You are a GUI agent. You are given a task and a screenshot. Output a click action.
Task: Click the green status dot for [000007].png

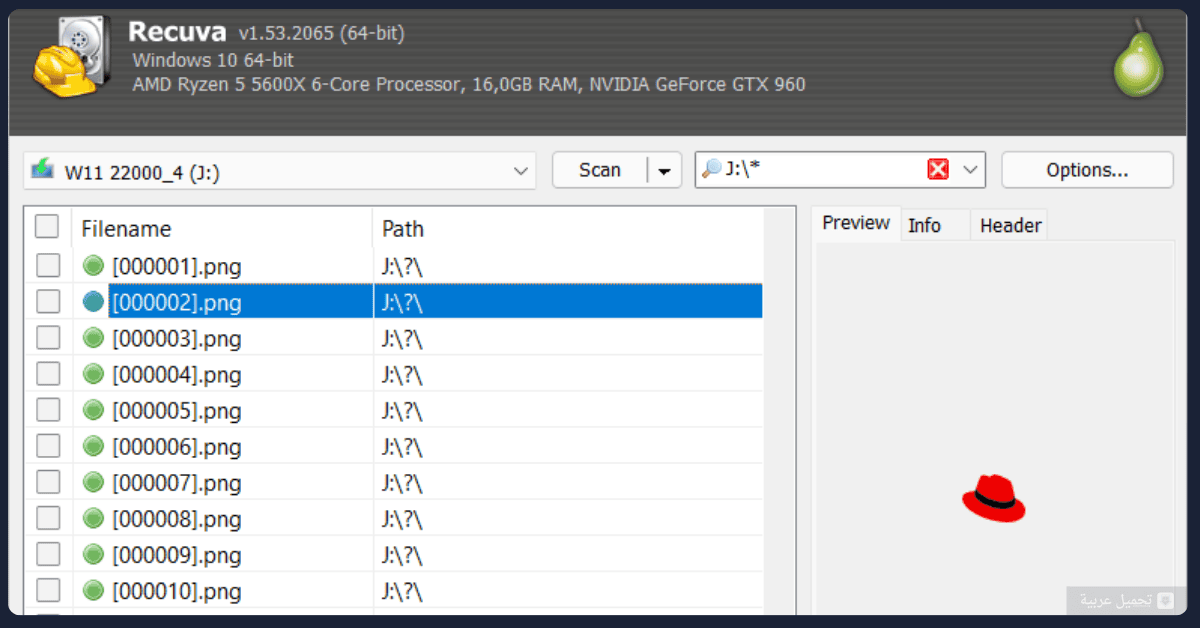tap(93, 482)
